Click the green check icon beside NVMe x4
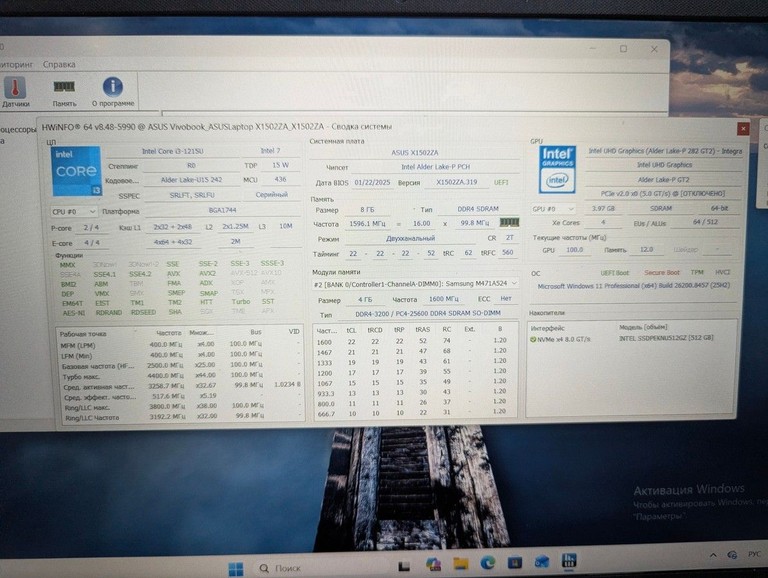 click(532, 339)
